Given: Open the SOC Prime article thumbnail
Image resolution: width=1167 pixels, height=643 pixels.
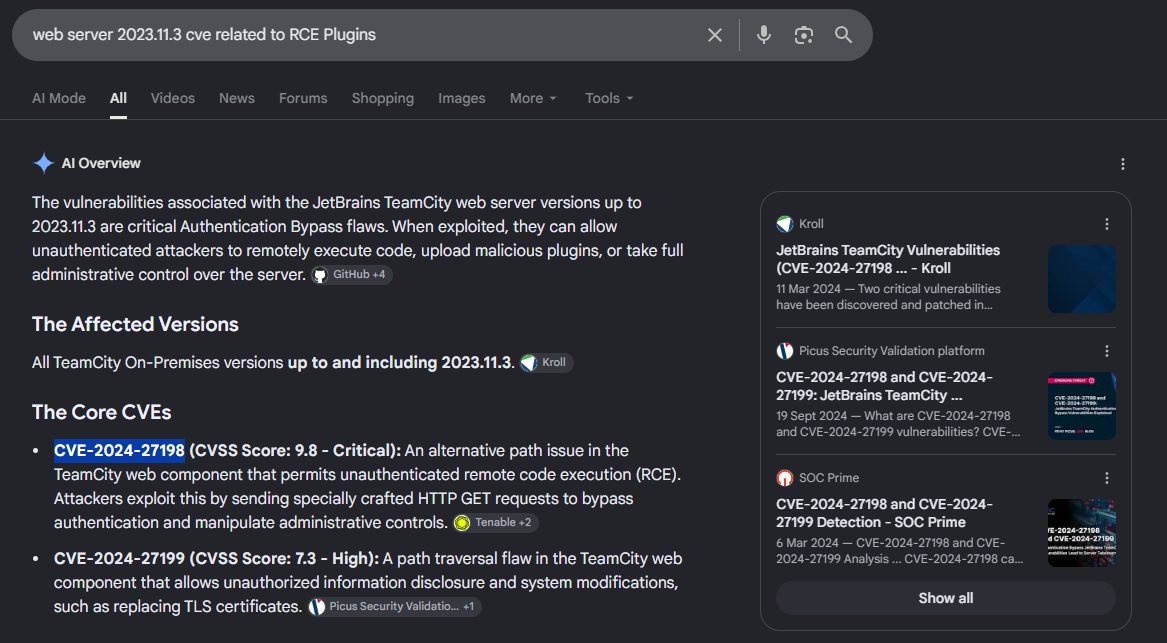Looking at the screenshot, I should pyautogui.click(x=1081, y=533).
